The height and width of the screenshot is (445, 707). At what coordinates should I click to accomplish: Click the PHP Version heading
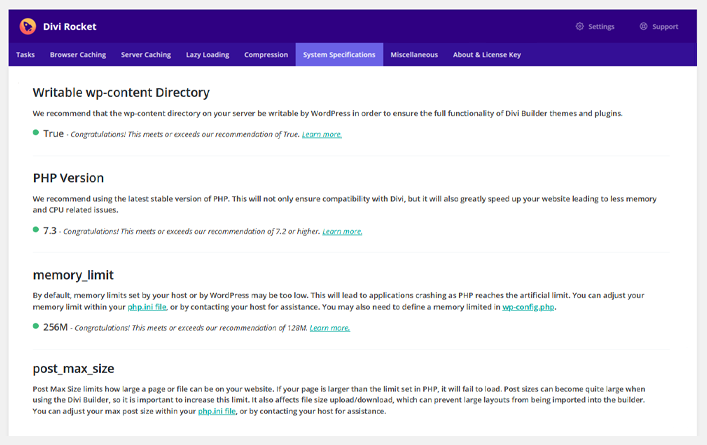point(68,178)
